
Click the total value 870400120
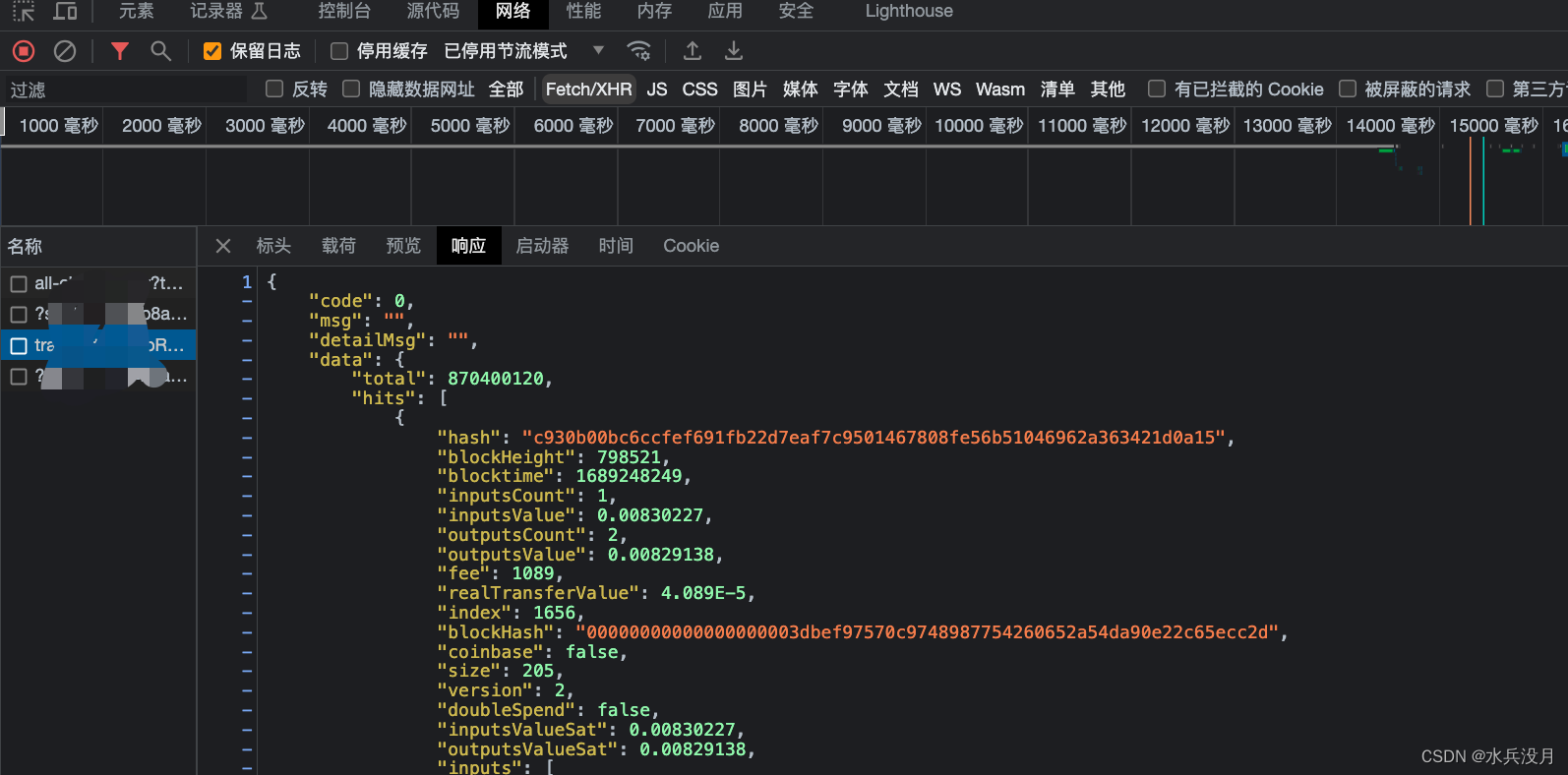pos(495,379)
